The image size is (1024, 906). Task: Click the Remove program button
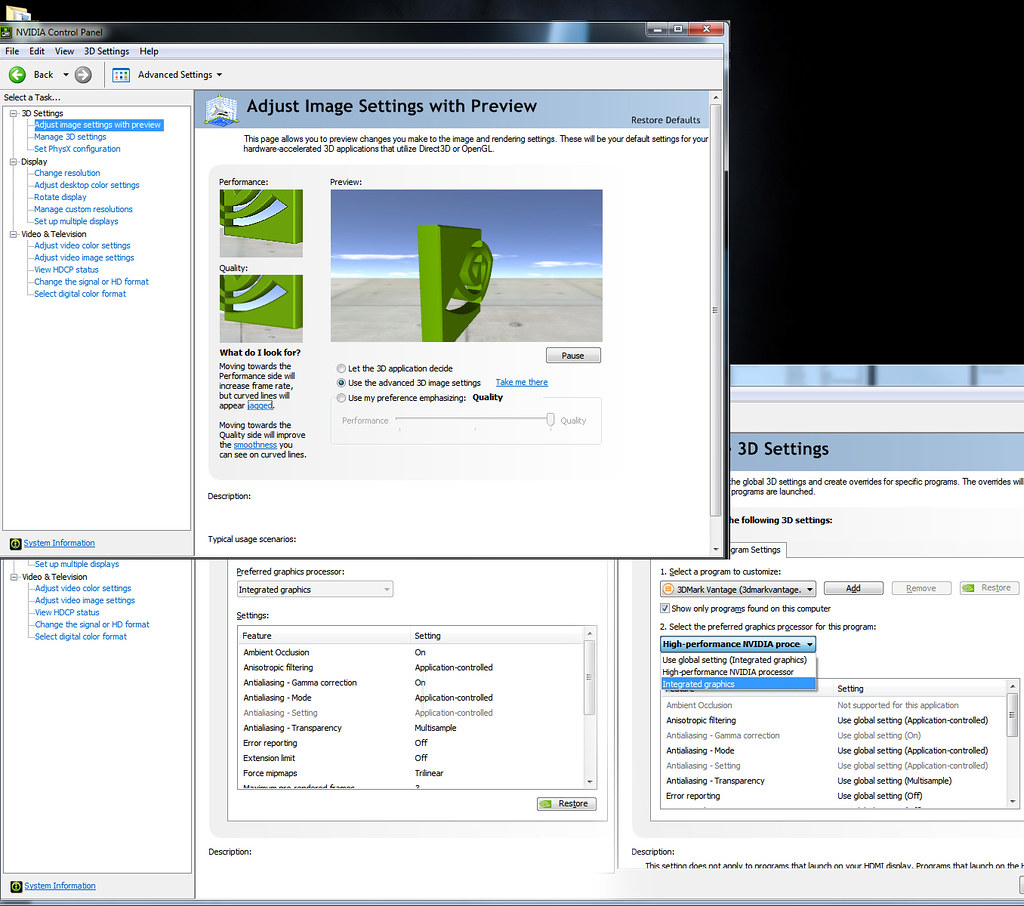(921, 589)
